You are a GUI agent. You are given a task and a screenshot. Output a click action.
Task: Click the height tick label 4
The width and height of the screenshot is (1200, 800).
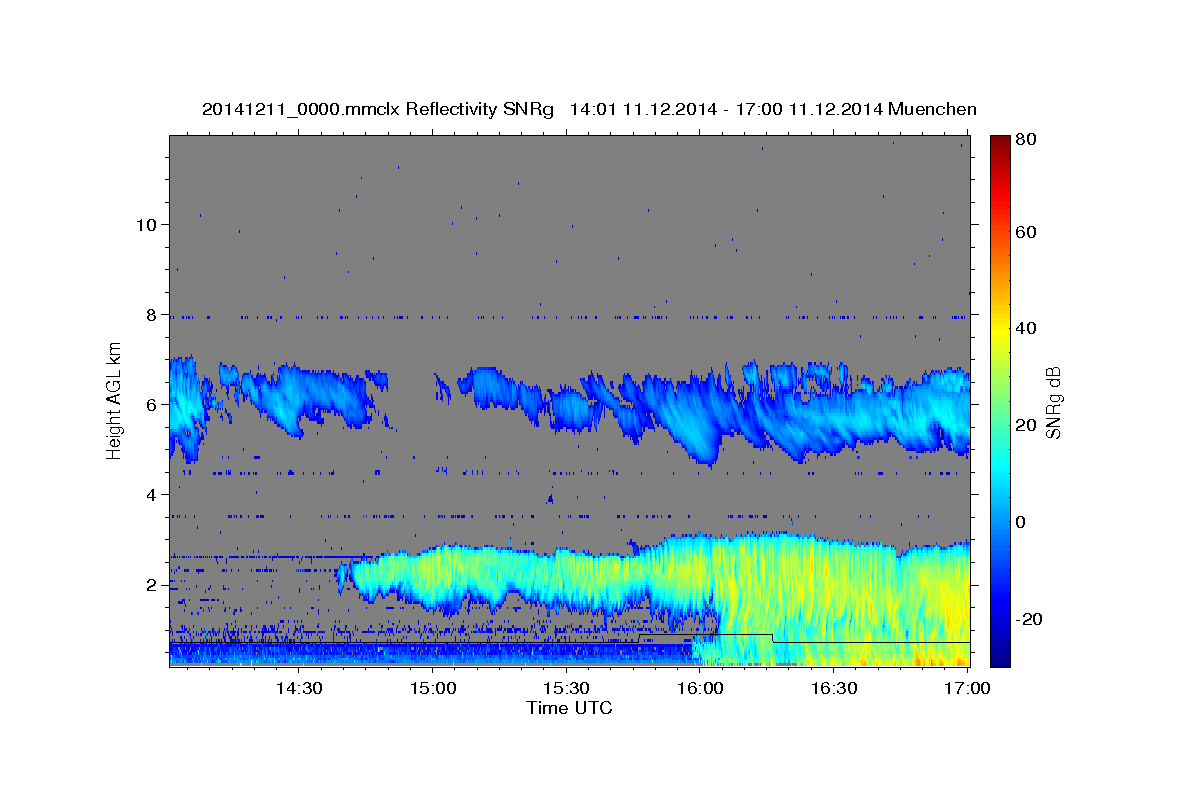(152, 495)
